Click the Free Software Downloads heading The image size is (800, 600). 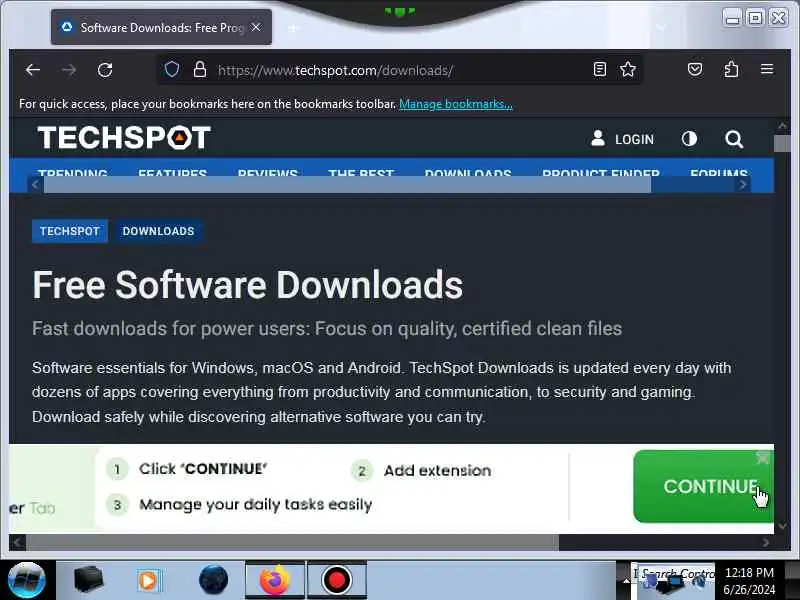tap(247, 285)
